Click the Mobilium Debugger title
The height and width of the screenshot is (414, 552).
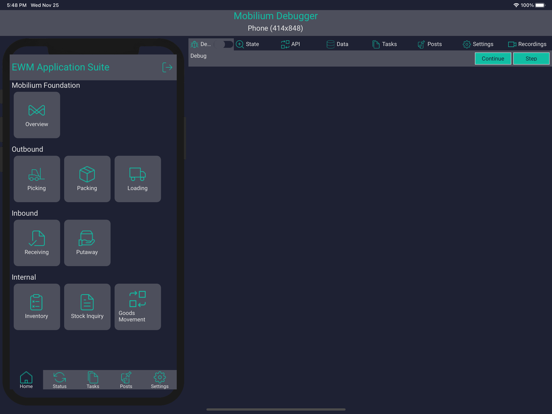(276, 16)
